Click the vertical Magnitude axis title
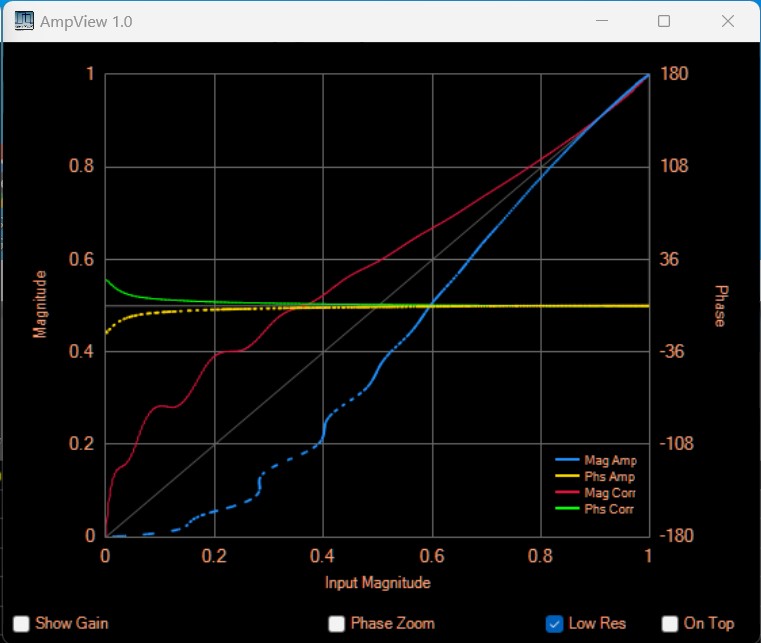The height and width of the screenshot is (643, 761). [41, 304]
